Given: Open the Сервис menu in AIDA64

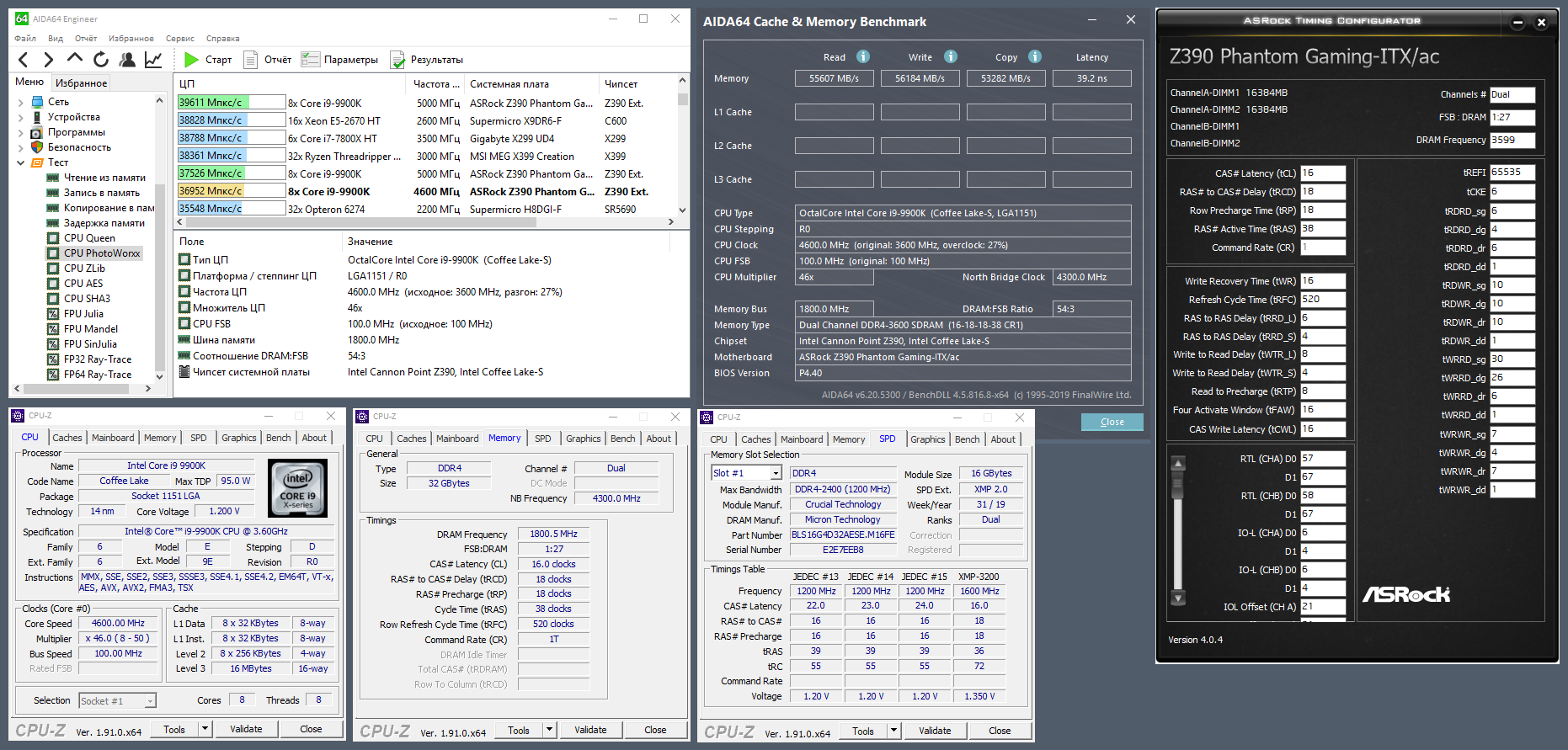Looking at the screenshot, I should point(180,38).
